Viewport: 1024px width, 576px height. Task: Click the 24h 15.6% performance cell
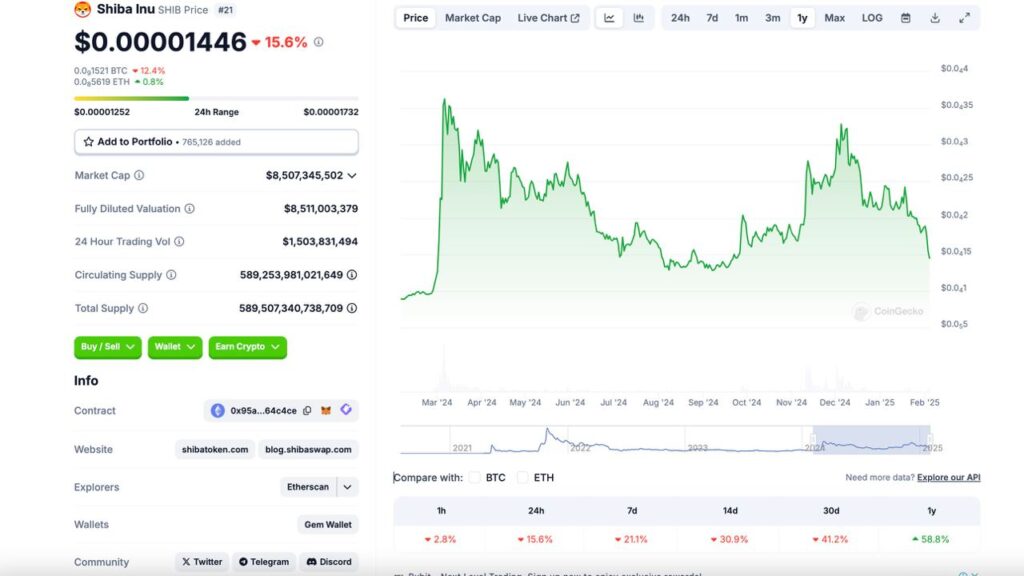[x=536, y=539]
